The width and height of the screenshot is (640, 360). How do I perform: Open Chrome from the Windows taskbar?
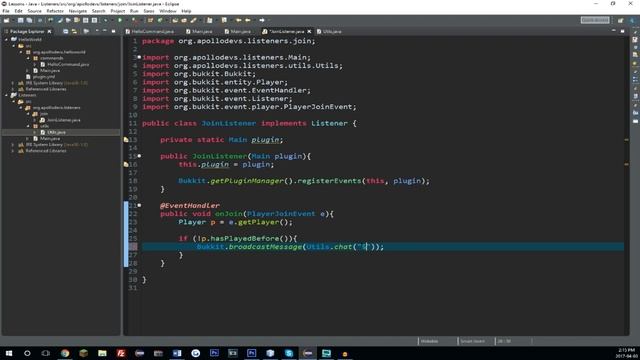pos(65,353)
